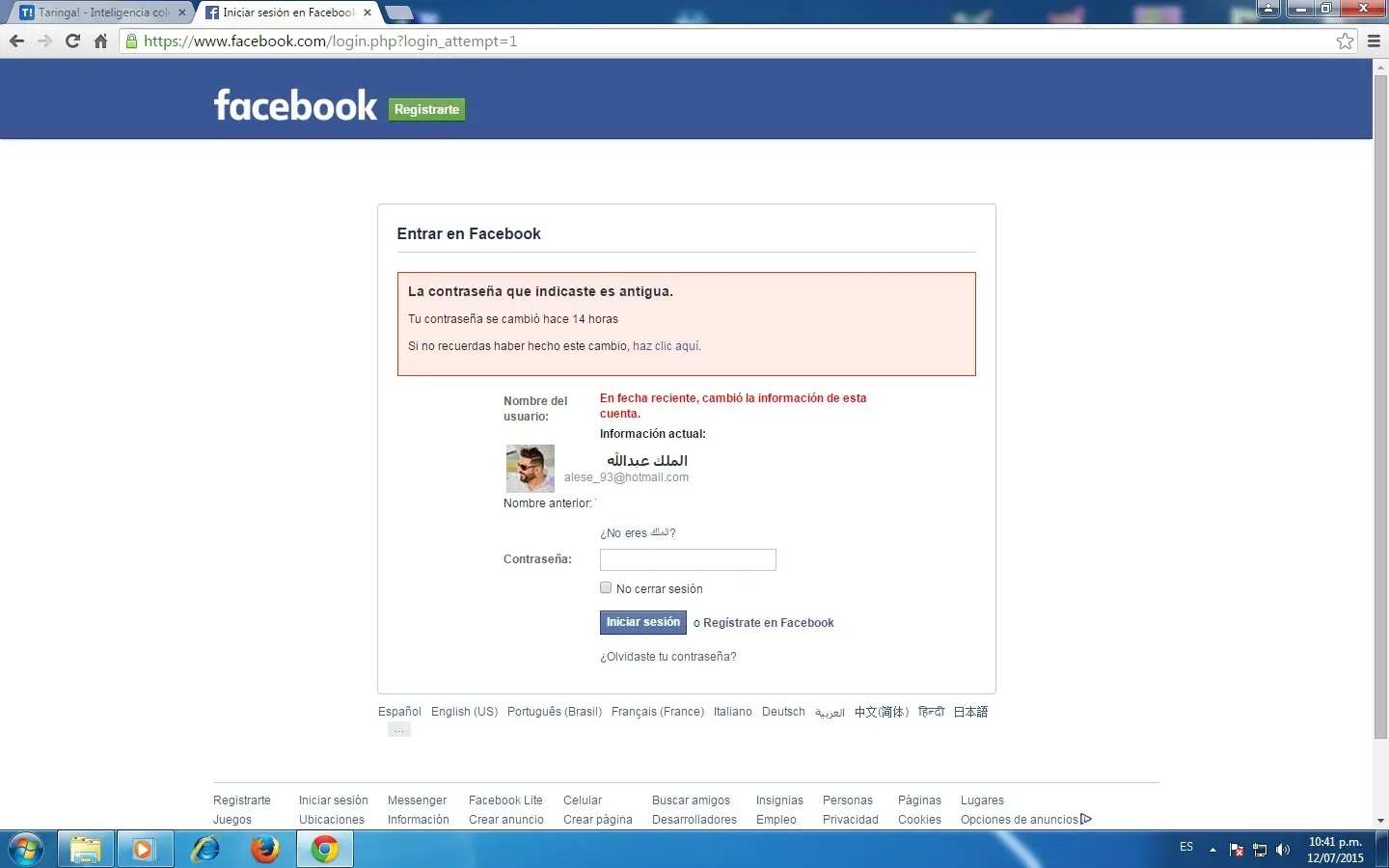Click the Chrome user profile button
The height and width of the screenshot is (868, 1389).
click(x=1269, y=9)
